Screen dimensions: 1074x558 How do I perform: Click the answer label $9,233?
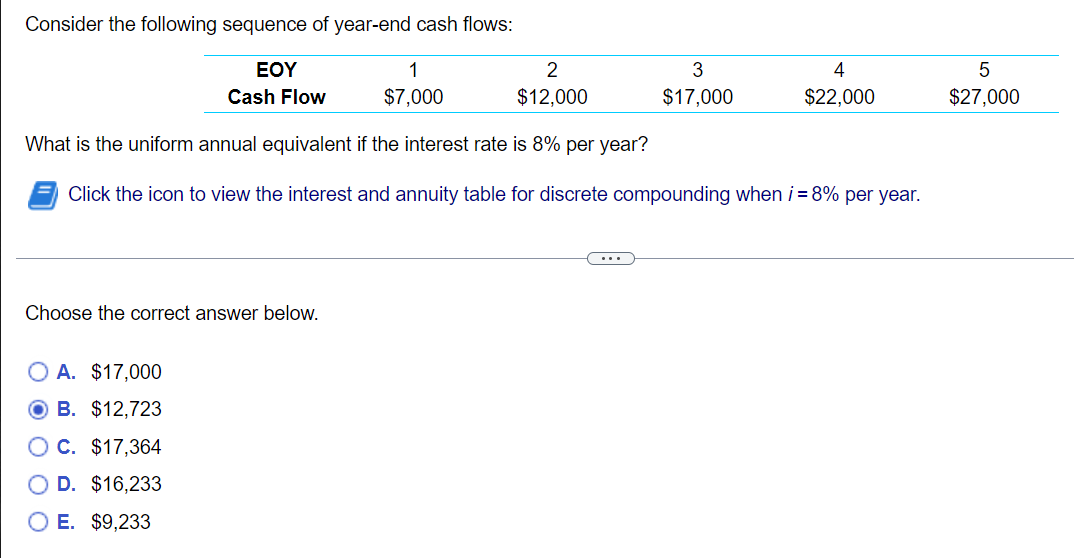(x=121, y=522)
